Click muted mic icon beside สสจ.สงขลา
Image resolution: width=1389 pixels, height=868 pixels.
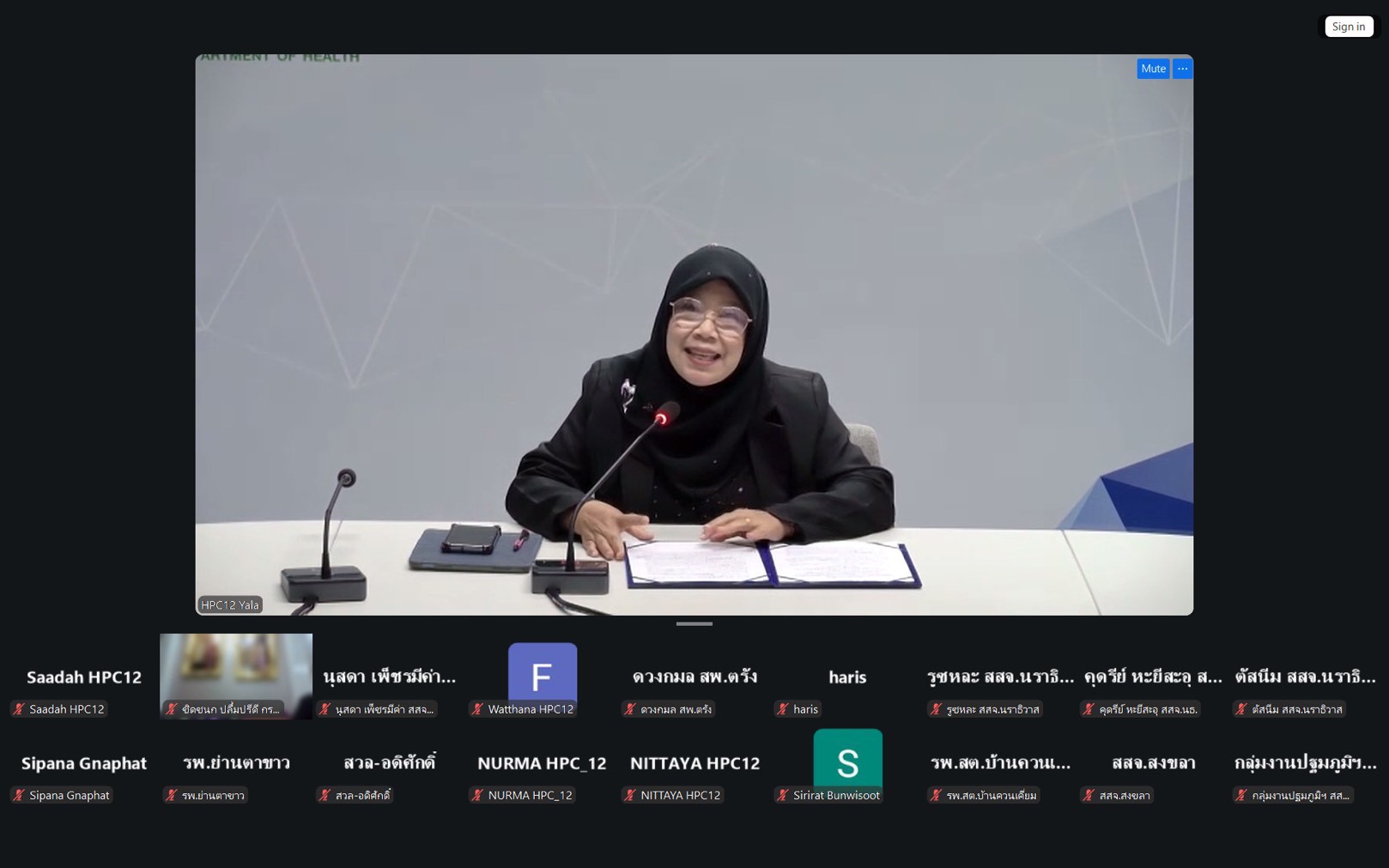(1088, 795)
